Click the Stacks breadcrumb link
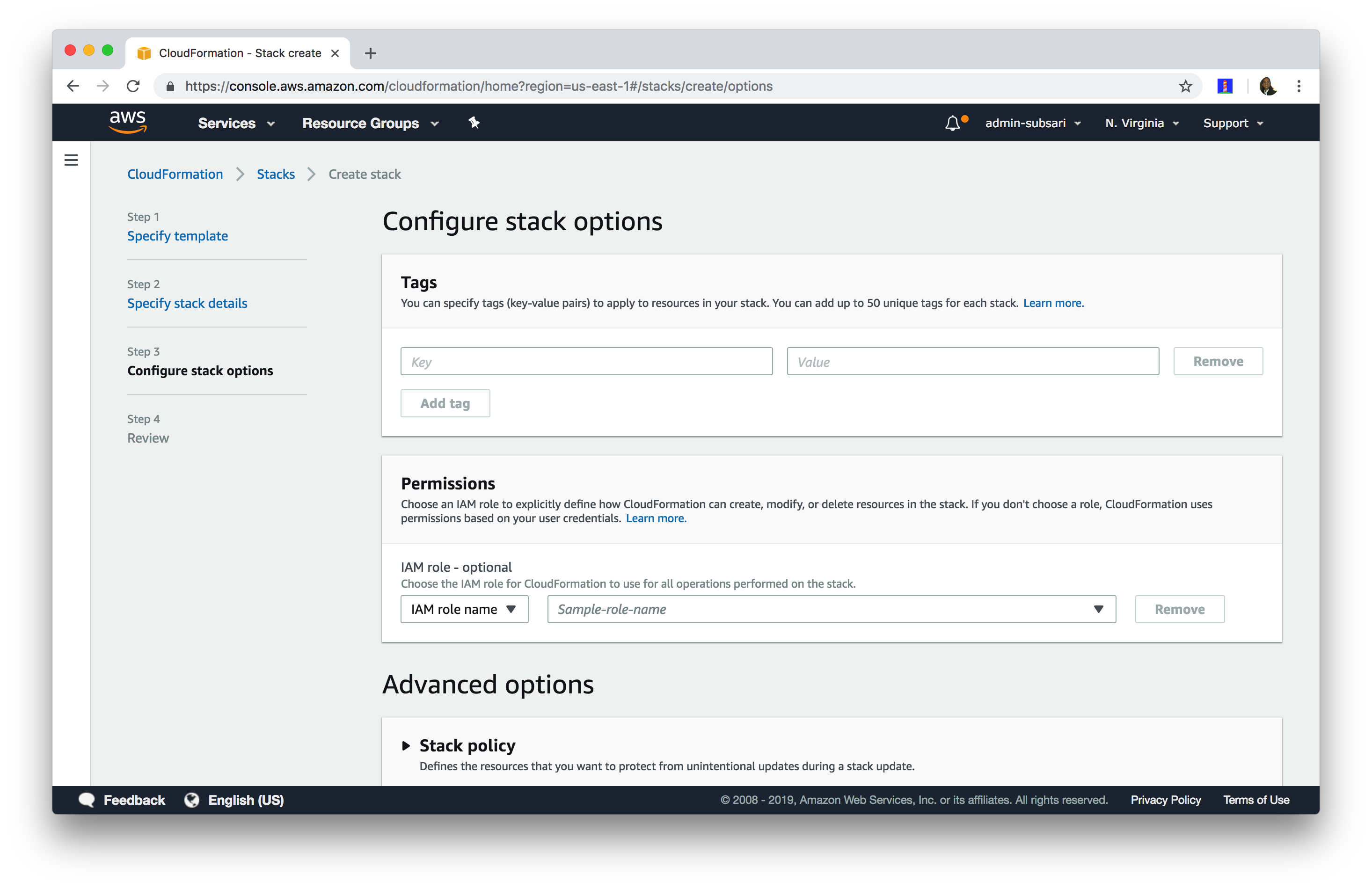1372x889 pixels. tap(276, 174)
